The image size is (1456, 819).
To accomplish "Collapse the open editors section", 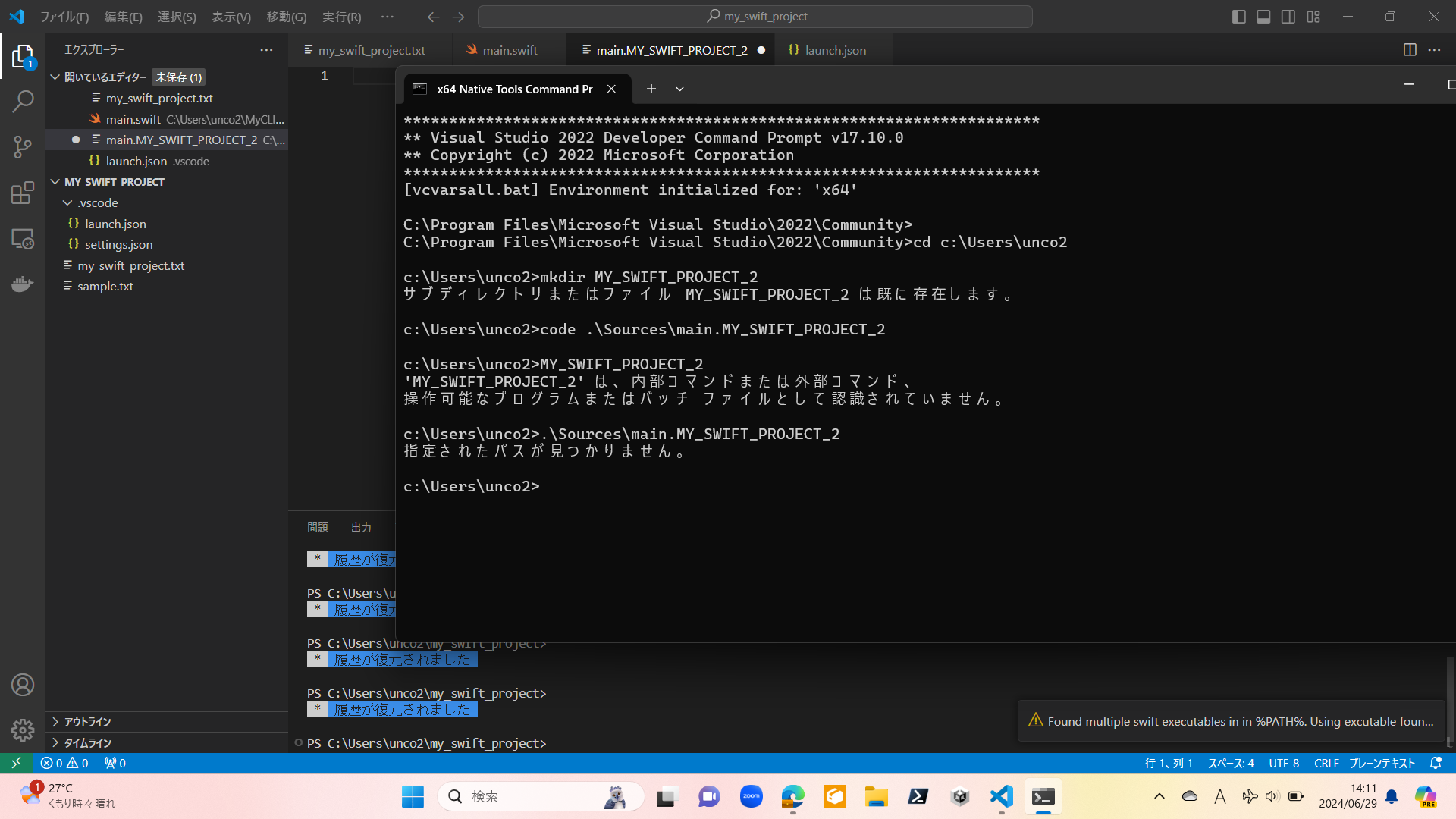I will click(x=55, y=77).
